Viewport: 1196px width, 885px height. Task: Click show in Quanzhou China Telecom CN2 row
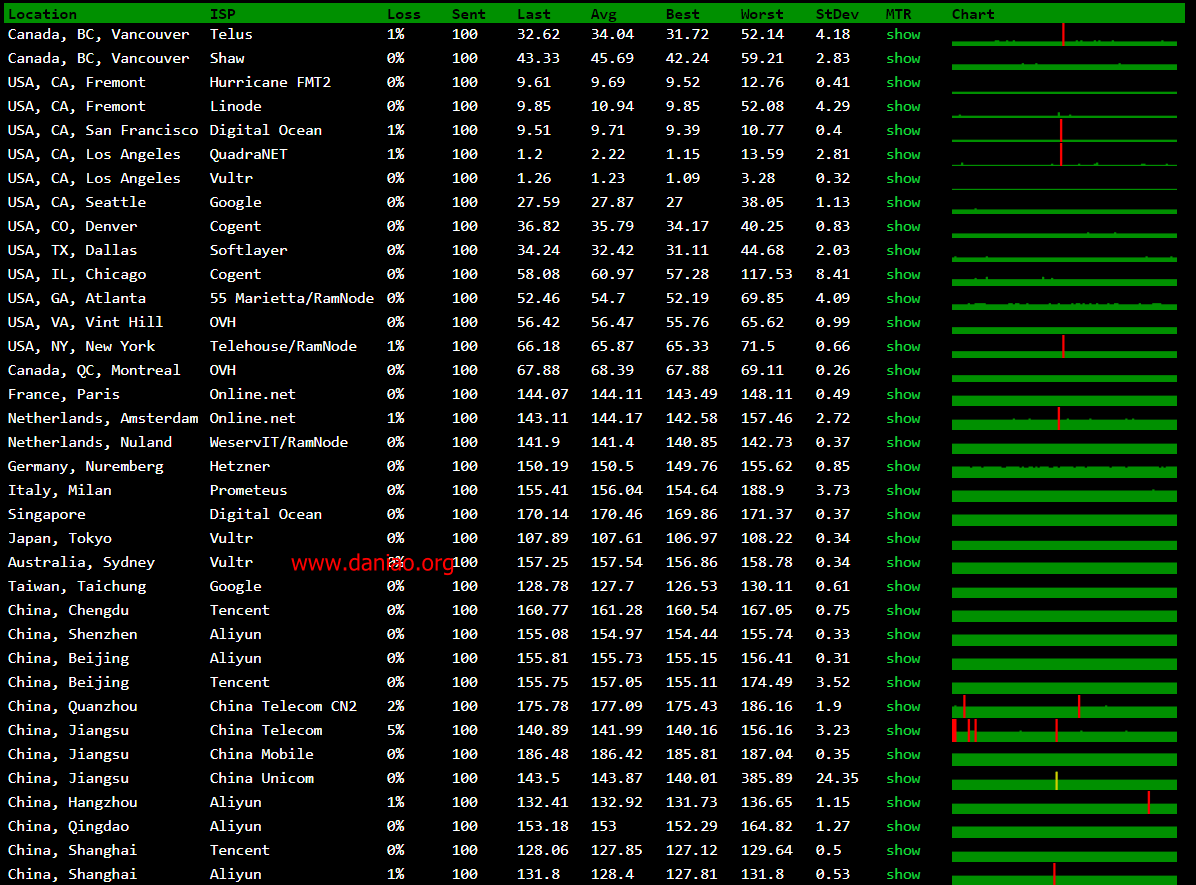point(903,706)
